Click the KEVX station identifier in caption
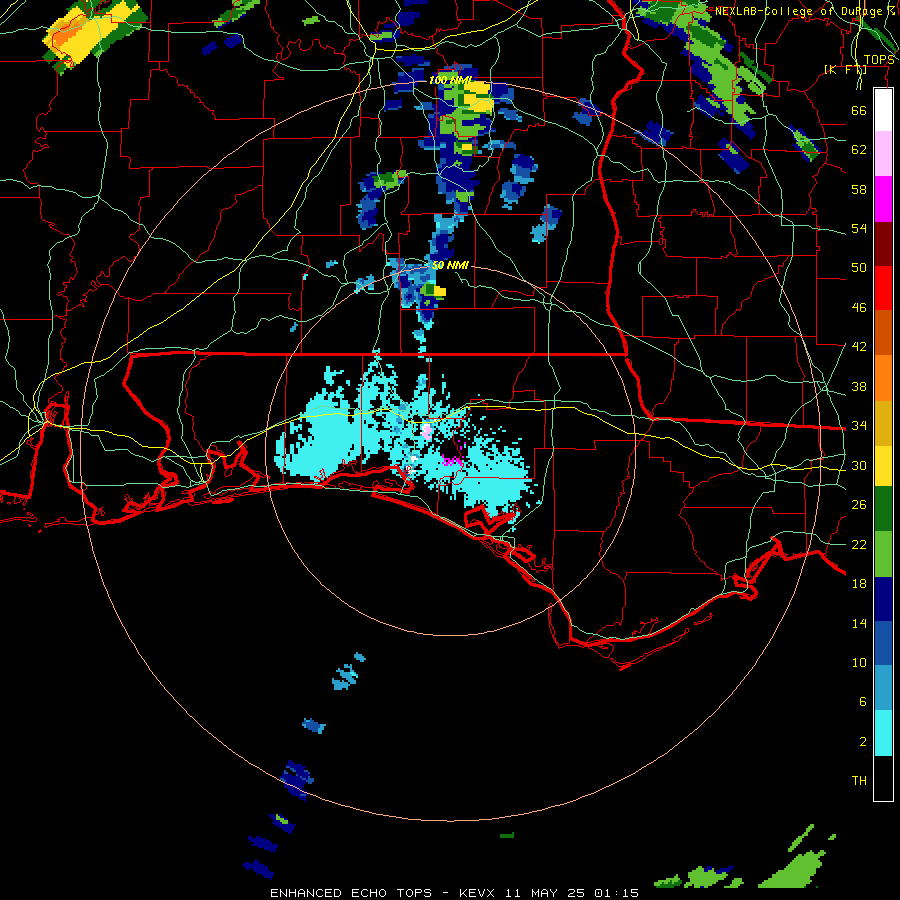Viewport: 900px width, 900px height. 479,893
